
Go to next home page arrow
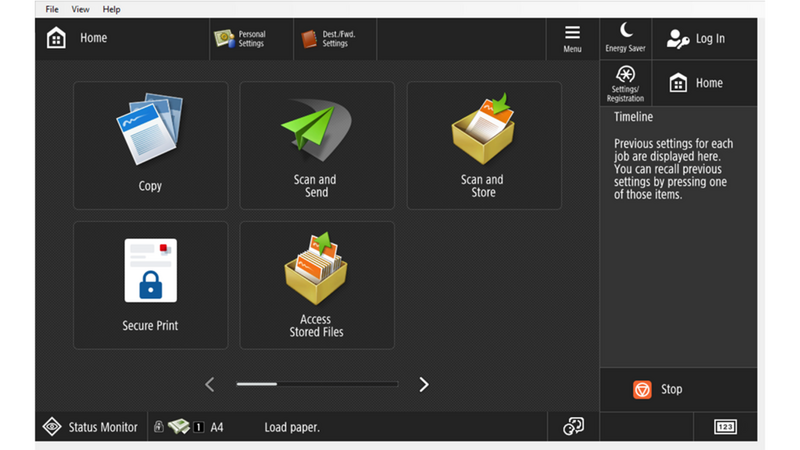pyautogui.click(x=424, y=385)
